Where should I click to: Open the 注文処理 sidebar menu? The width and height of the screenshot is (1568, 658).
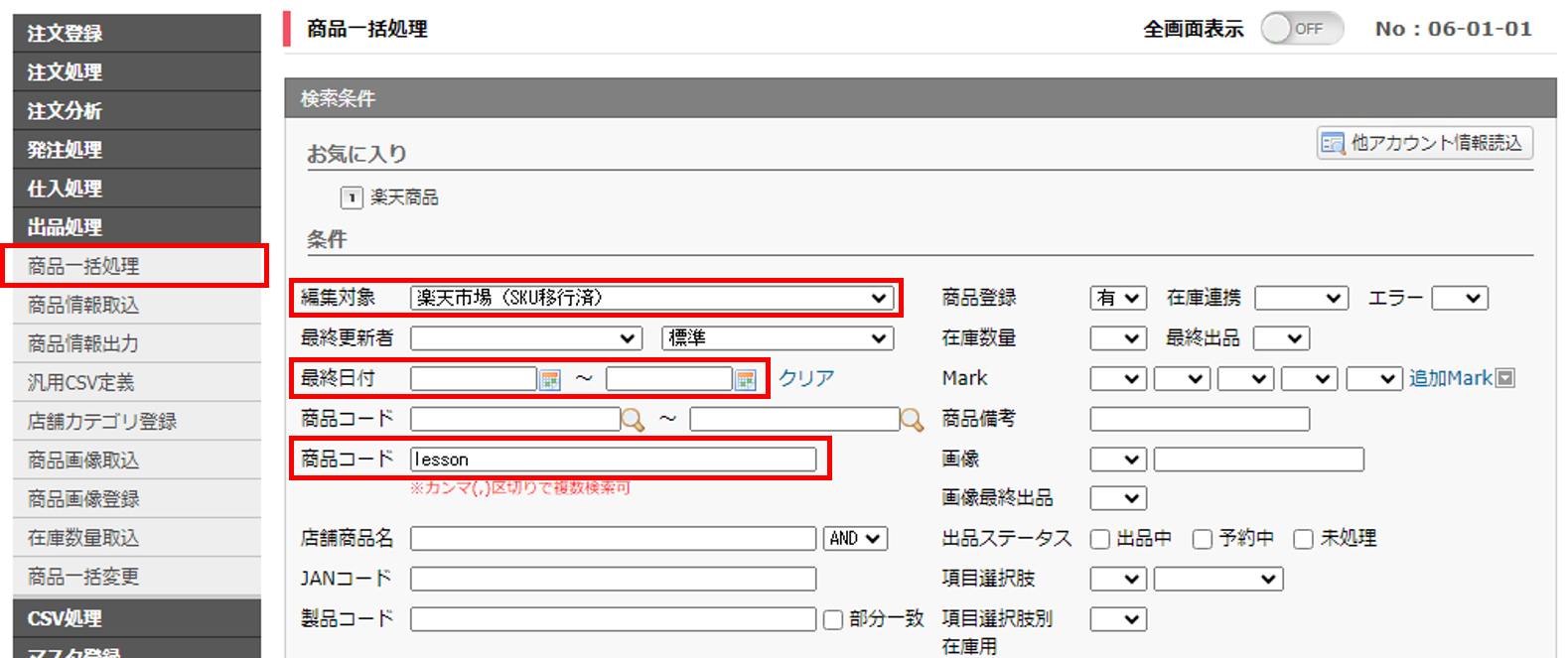[x=137, y=71]
